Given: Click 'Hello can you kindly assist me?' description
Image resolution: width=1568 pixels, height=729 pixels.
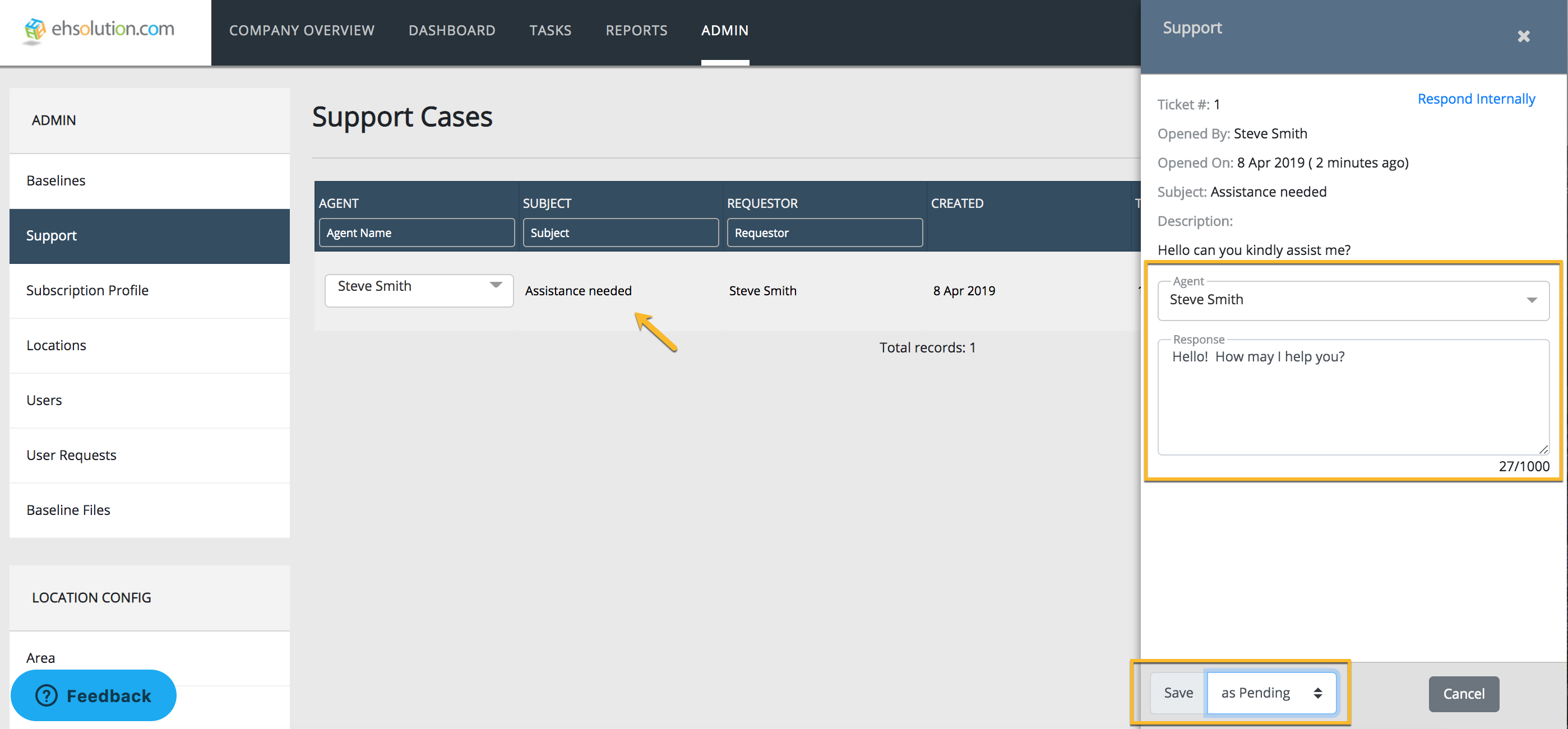Looking at the screenshot, I should click(1254, 250).
